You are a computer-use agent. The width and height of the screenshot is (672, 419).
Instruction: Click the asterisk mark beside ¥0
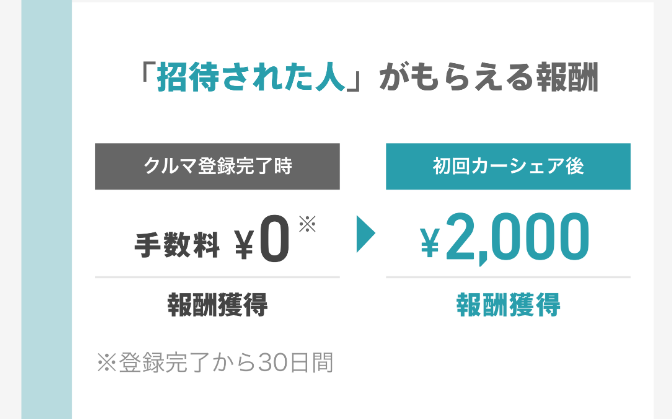[x=307, y=224]
